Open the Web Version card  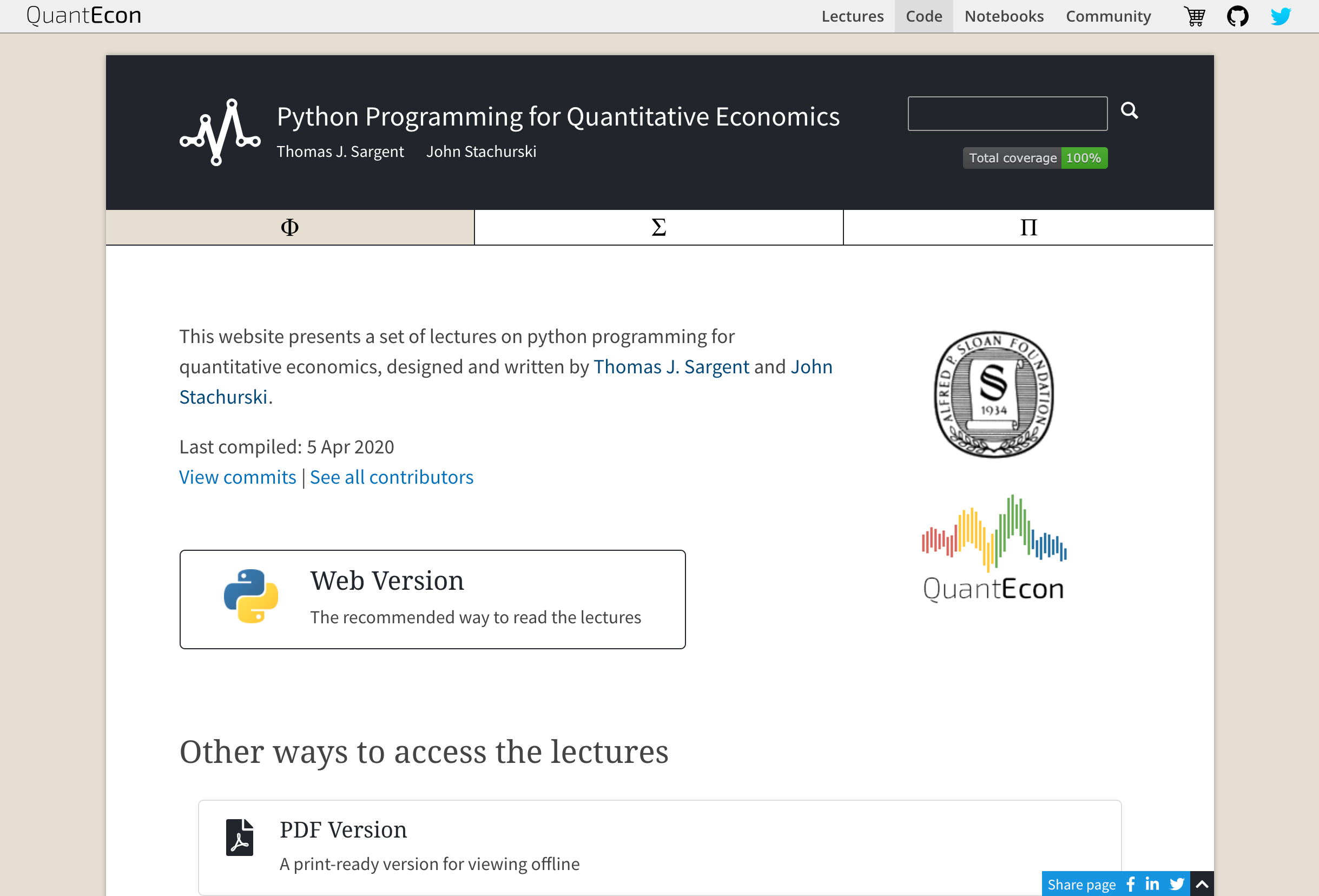(x=432, y=599)
